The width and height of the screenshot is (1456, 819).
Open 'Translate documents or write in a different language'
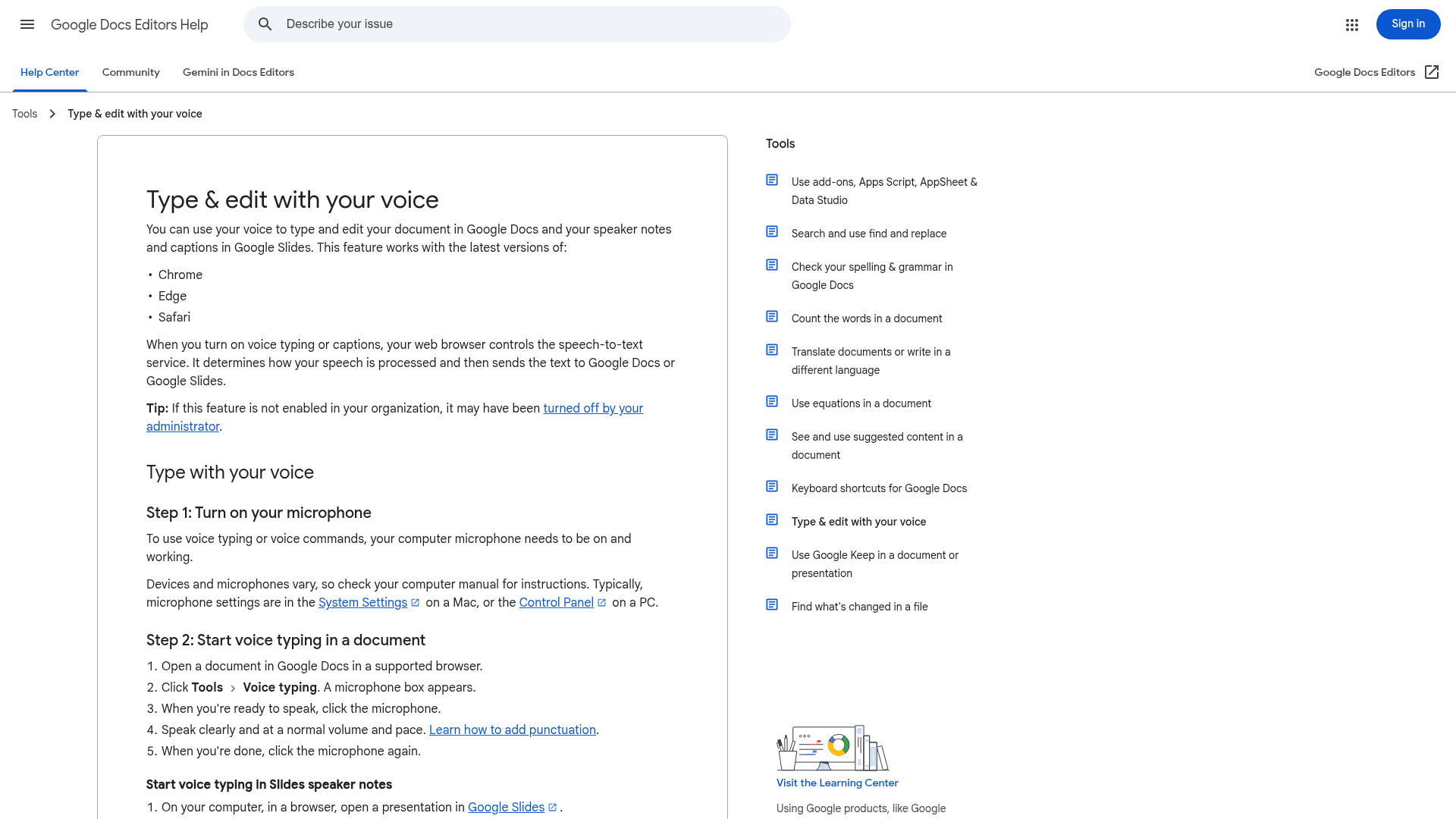tap(871, 361)
